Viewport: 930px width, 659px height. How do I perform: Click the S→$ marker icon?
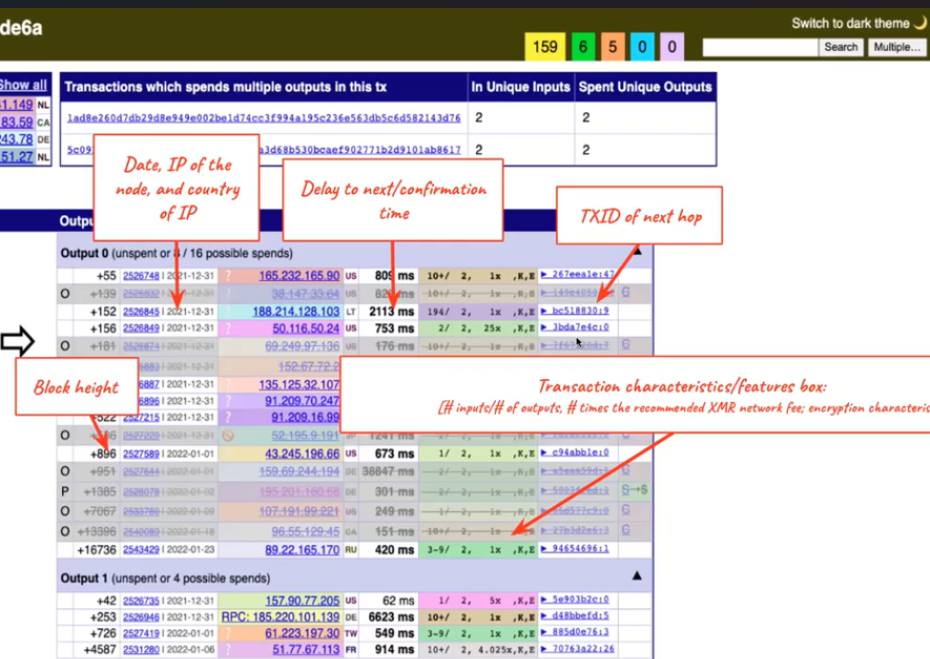point(632,490)
